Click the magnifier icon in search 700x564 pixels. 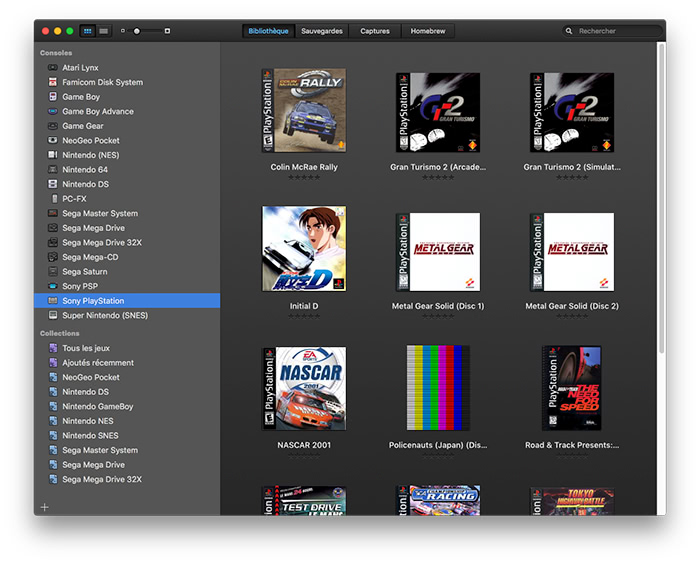pyautogui.click(x=569, y=31)
